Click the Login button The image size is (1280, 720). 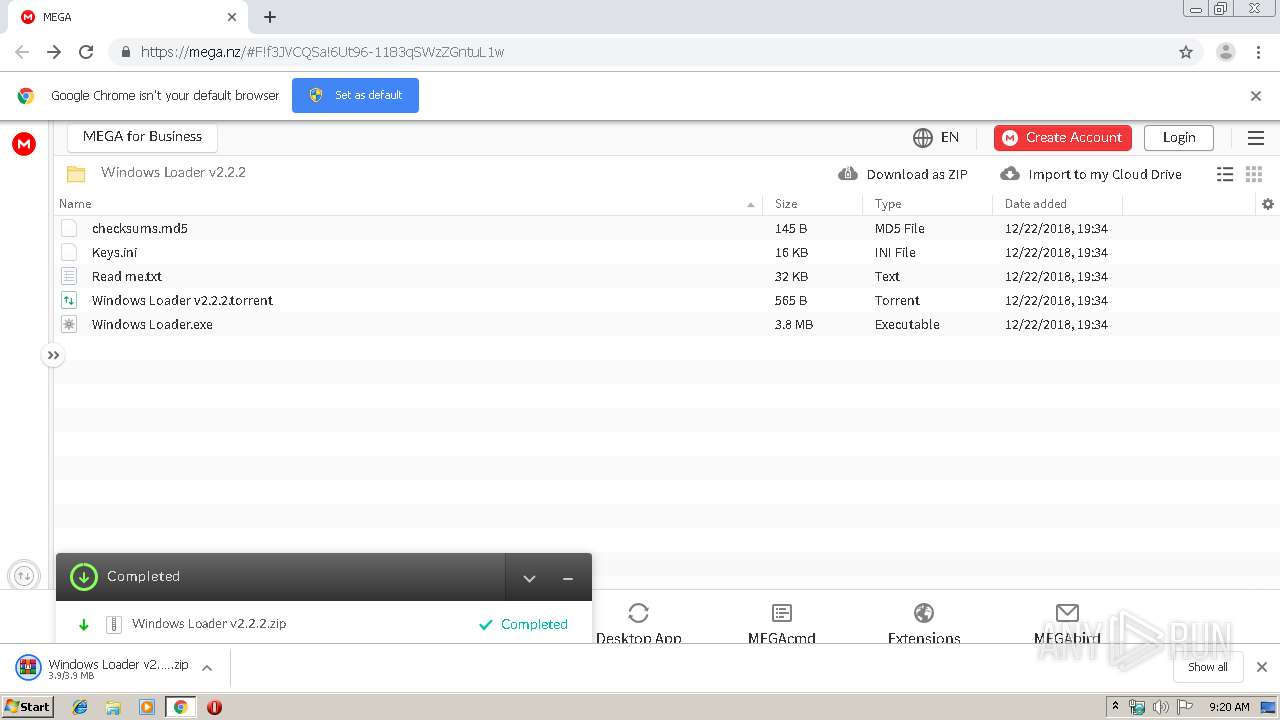1179,137
